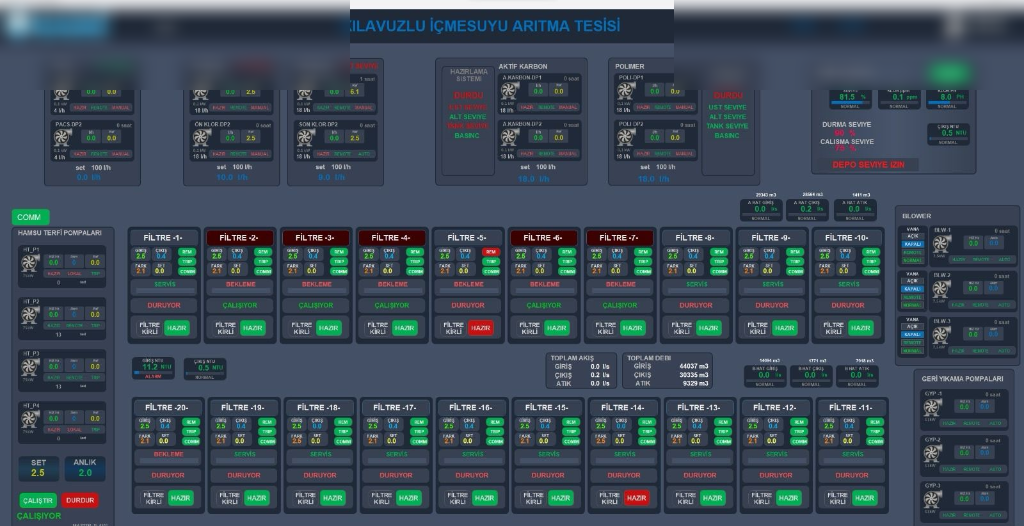1024x526 pixels.
Task: Click the ANLIK 2.0 value field
Action: point(85,468)
